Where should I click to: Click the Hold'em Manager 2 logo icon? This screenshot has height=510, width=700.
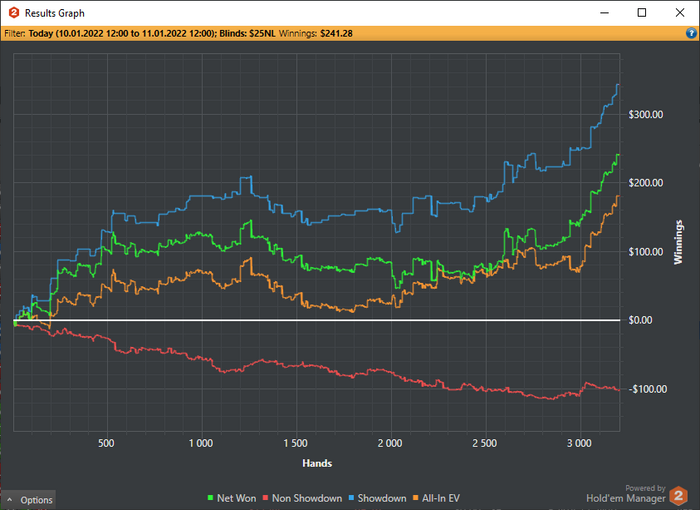click(x=679, y=496)
